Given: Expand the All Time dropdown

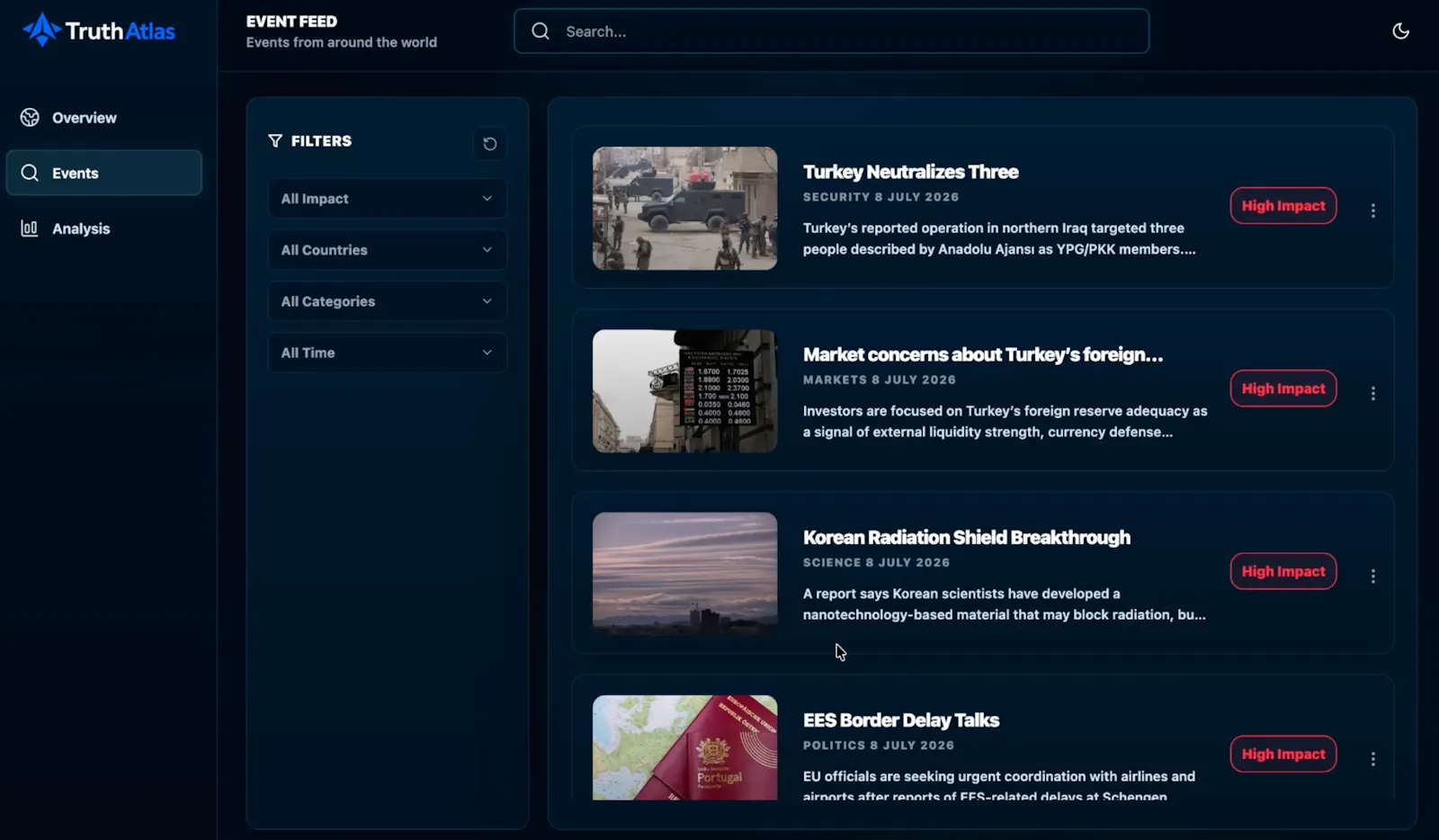Looking at the screenshot, I should click(388, 353).
